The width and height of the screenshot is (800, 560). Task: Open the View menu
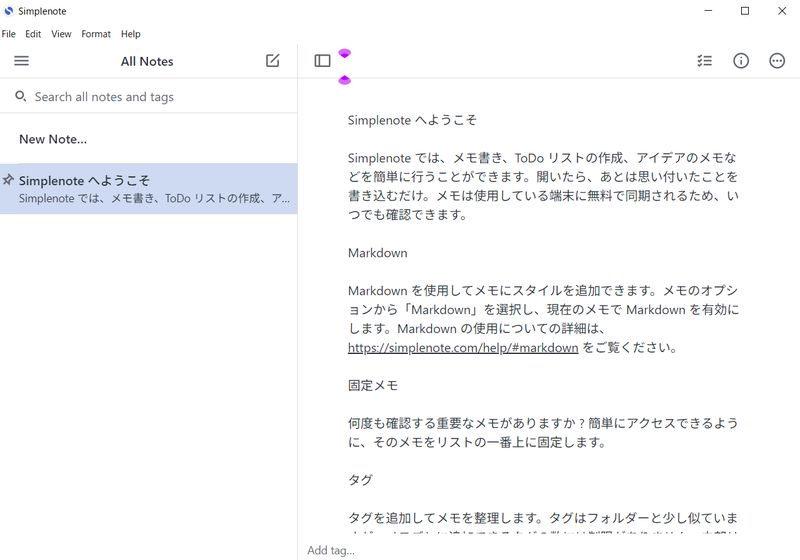61,34
